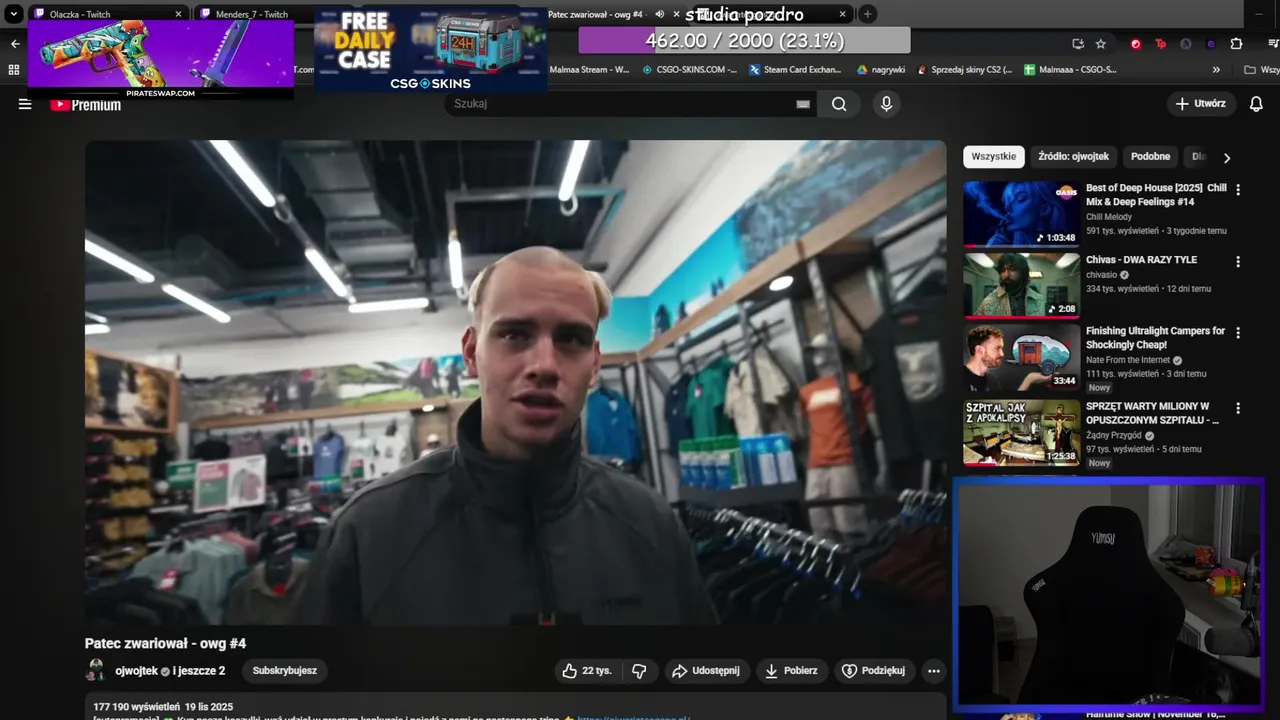Screen dimensions: 1280x720
Task: Click the 177 190 wyświetleń description text
Action: coord(137,707)
